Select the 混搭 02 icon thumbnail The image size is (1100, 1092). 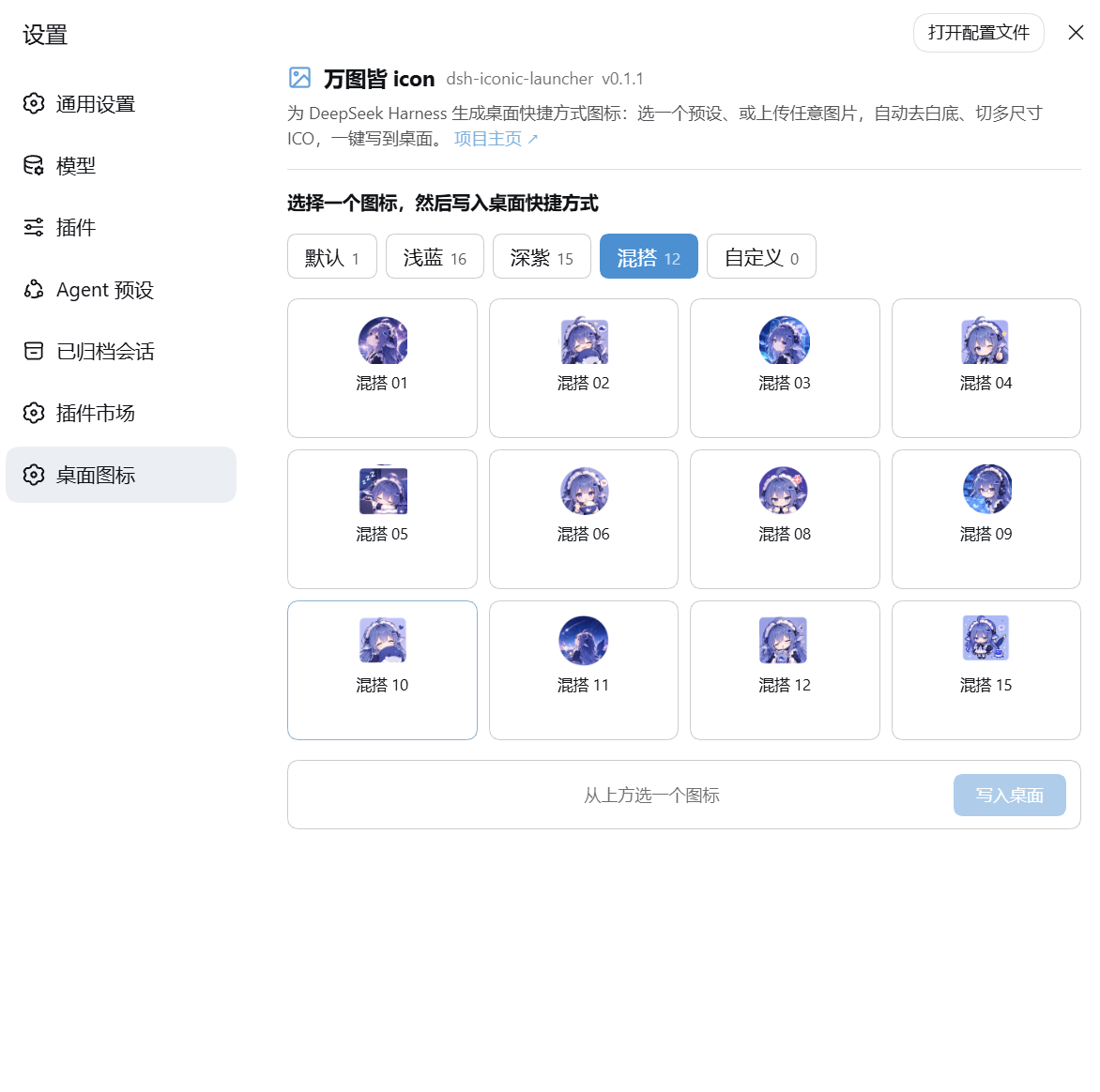584,341
